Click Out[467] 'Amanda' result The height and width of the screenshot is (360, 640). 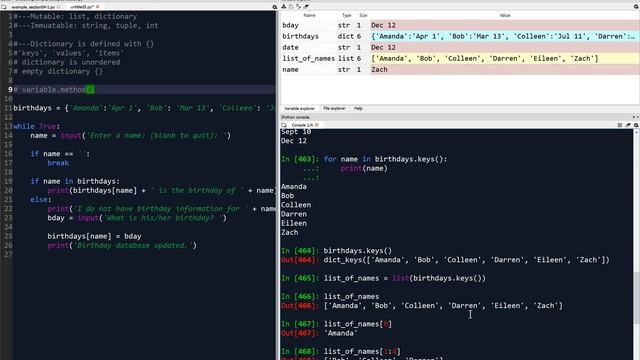coord(320,333)
